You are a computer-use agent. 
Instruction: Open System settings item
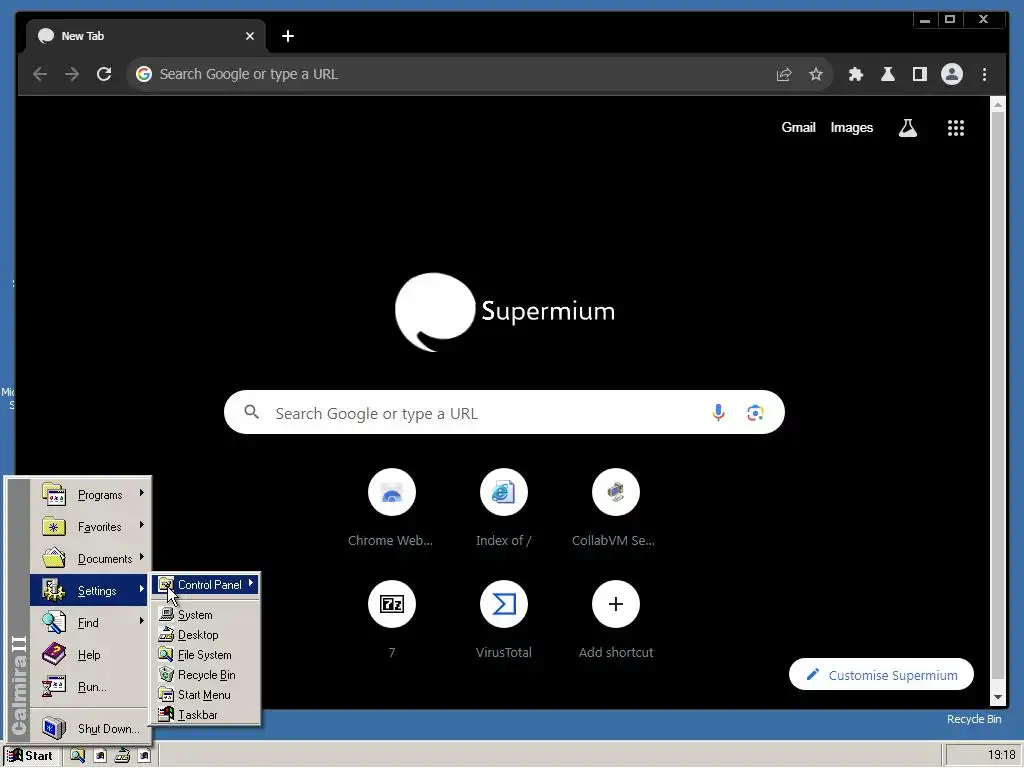point(206,615)
